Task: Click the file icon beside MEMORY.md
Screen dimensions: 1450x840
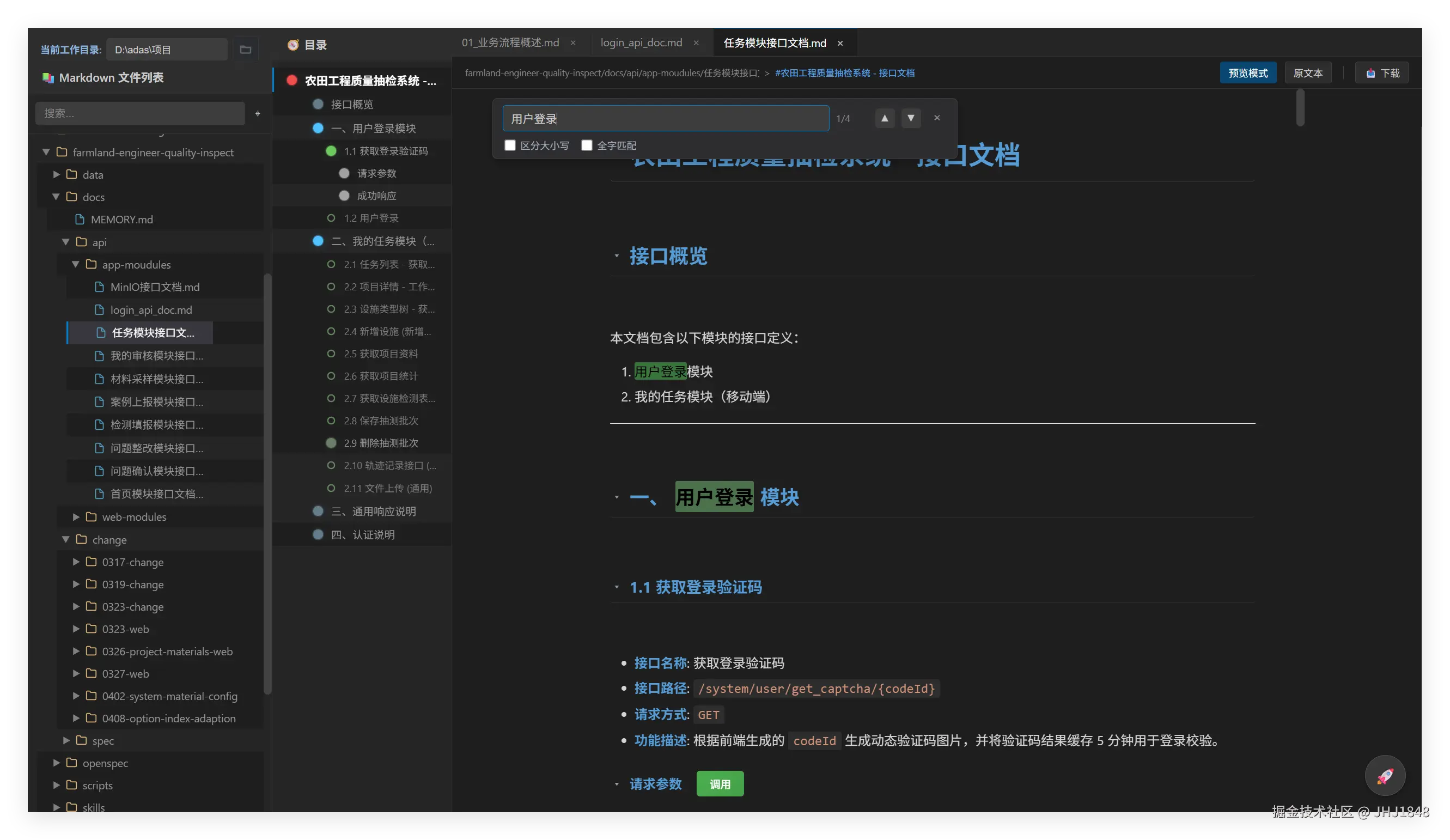Action: [79, 219]
